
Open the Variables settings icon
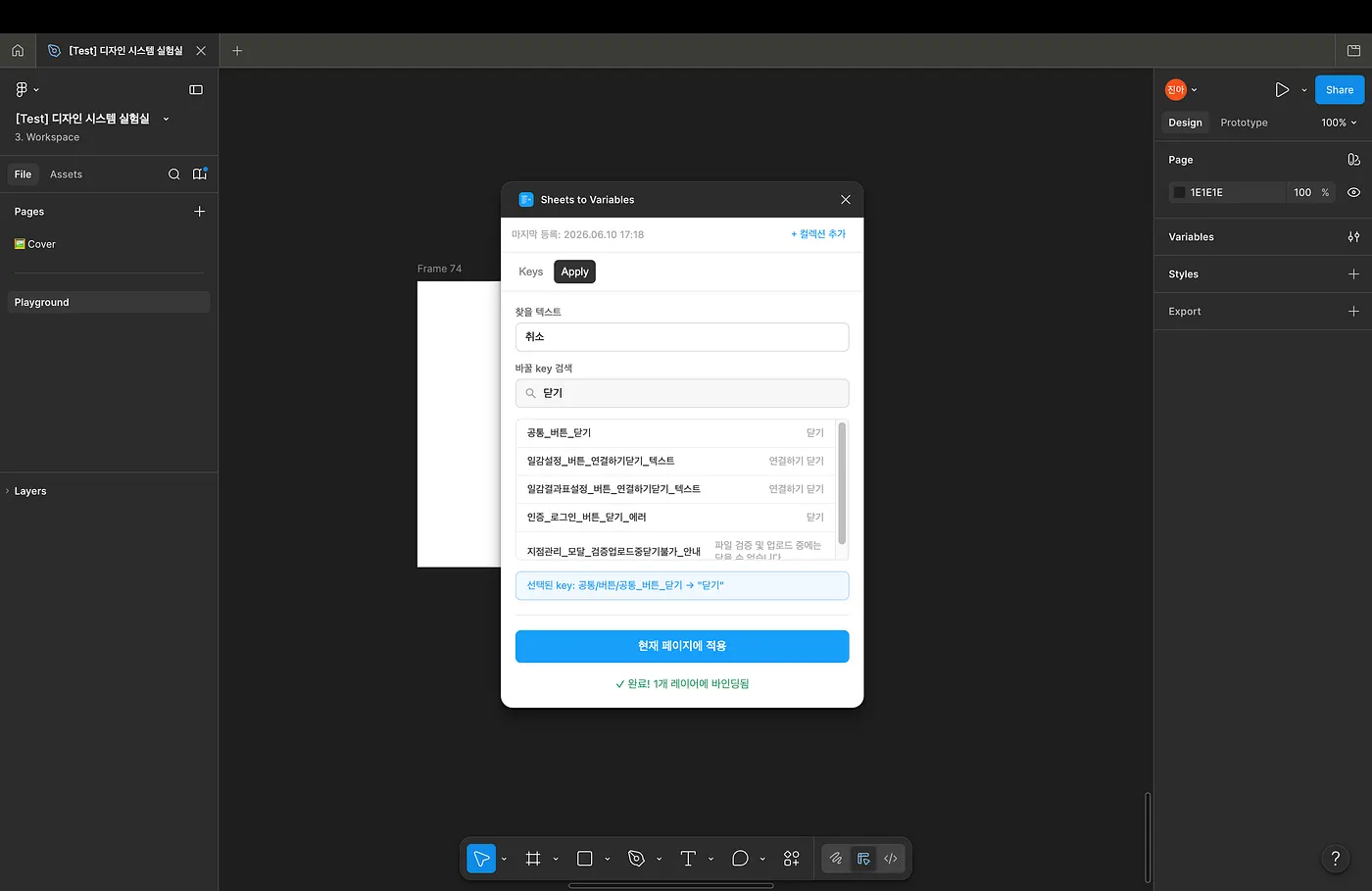tap(1353, 237)
